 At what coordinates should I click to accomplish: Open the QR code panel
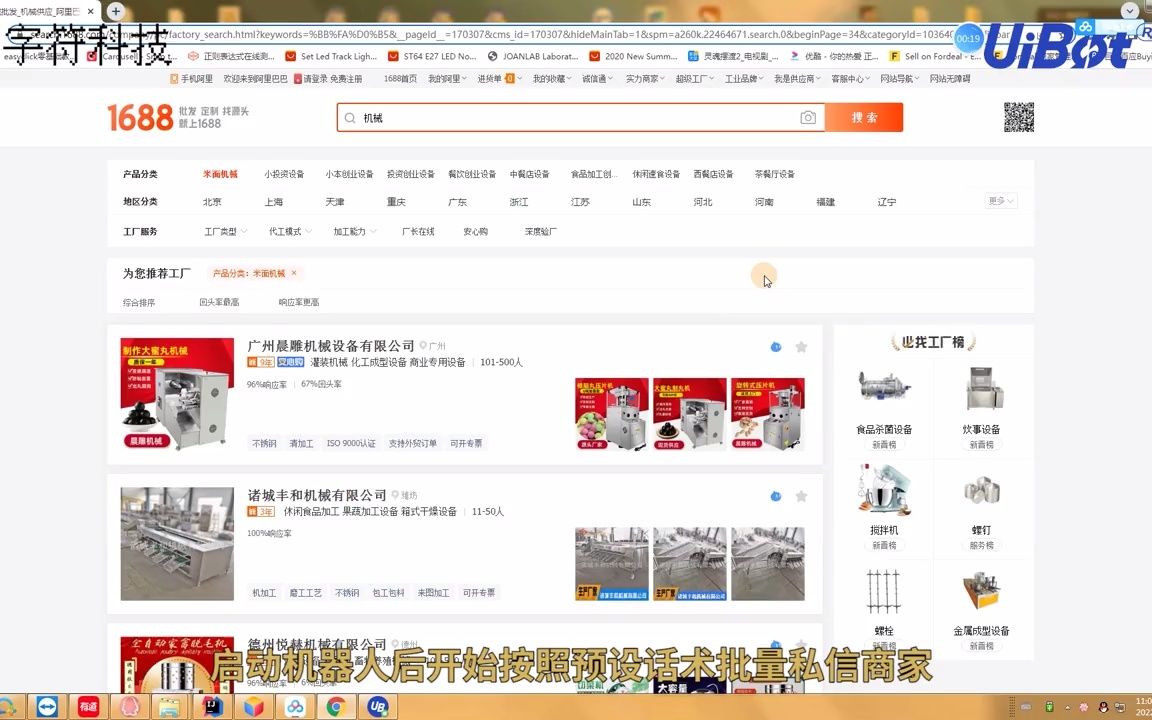tap(1018, 117)
